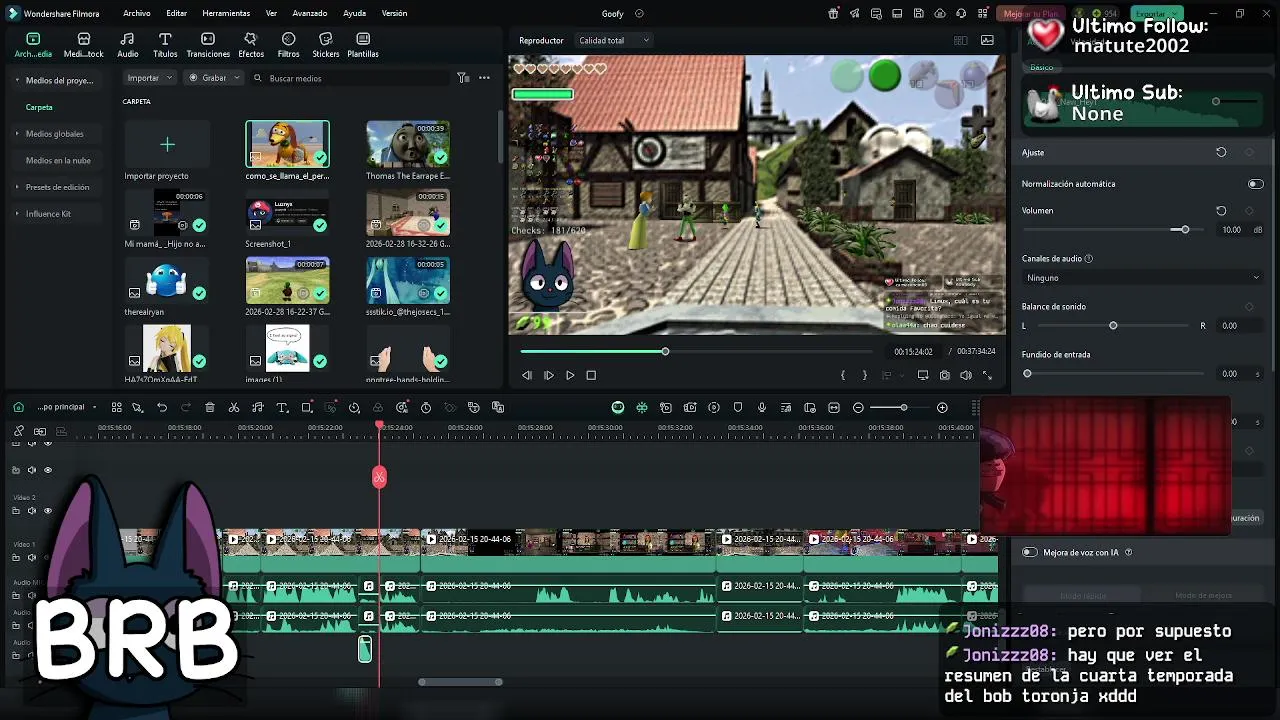
Task: Open Canales de audio Ninguno dropdown
Action: tap(1142, 278)
